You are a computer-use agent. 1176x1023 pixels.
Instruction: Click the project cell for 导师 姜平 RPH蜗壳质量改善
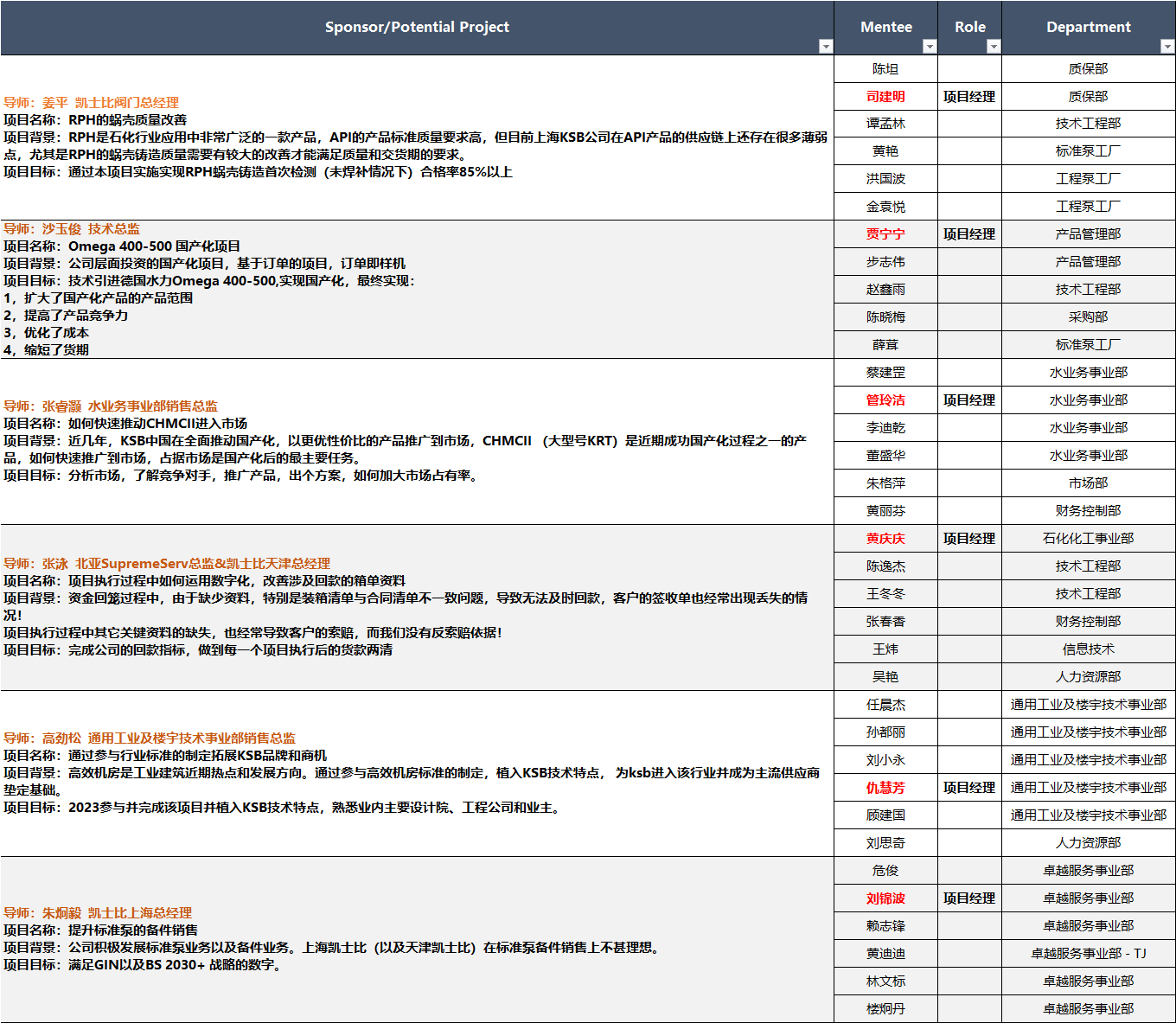[417, 137]
